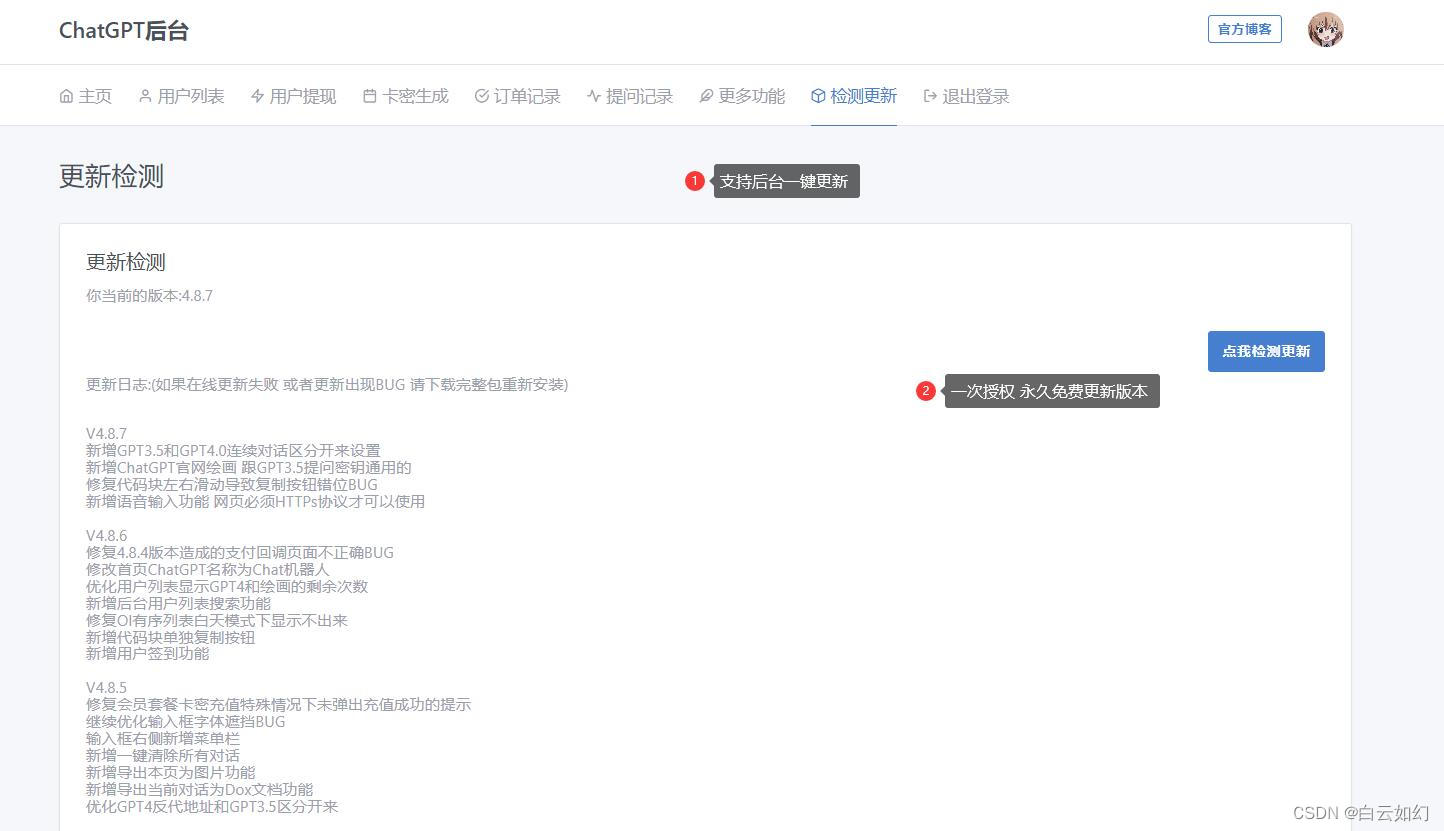
Task: Click the feather icon beside 更多功能
Action: click(705, 96)
